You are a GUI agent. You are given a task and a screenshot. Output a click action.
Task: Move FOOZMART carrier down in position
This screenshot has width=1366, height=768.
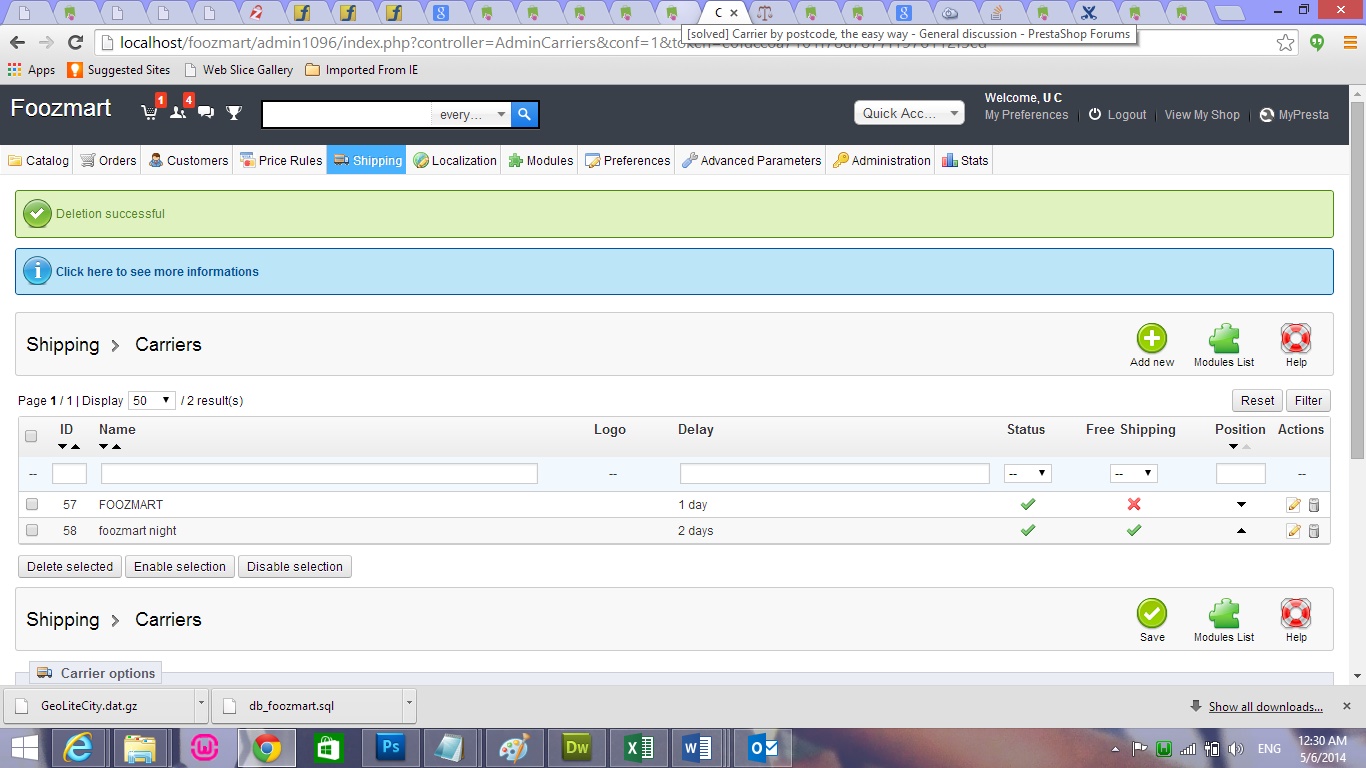coord(1241,505)
